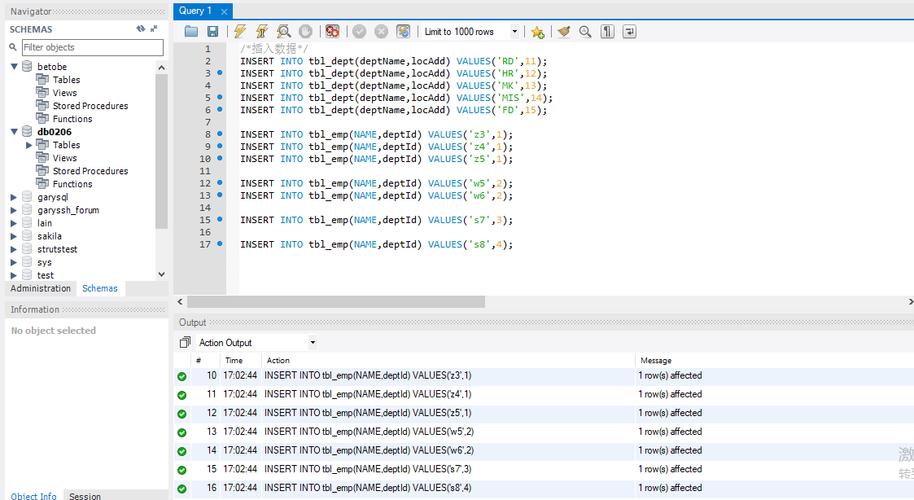Click the Message column header
This screenshot has height=500, width=914.
(656, 361)
